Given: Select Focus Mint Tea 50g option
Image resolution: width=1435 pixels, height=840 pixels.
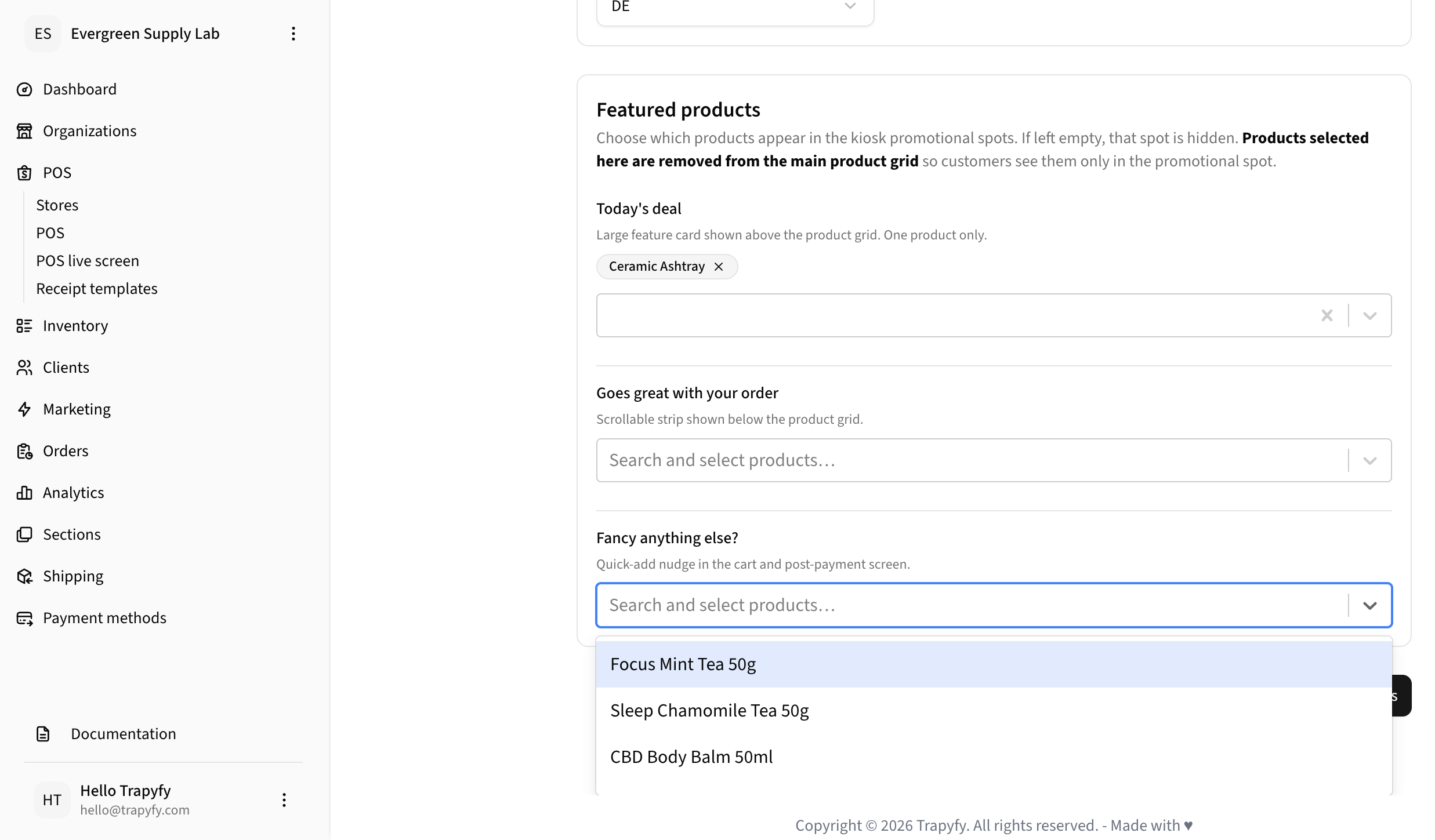Looking at the screenshot, I should coord(994,664).
